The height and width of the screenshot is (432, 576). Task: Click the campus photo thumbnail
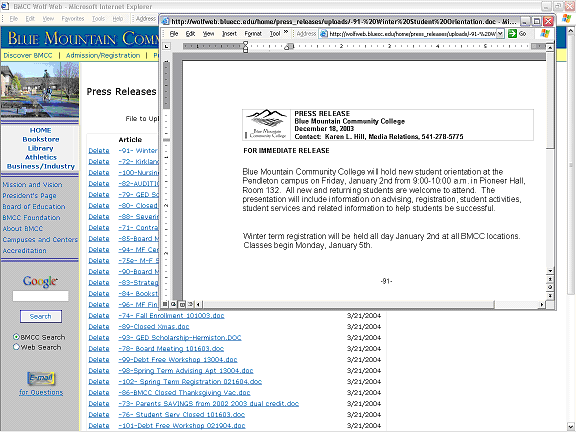coord(40,90)
